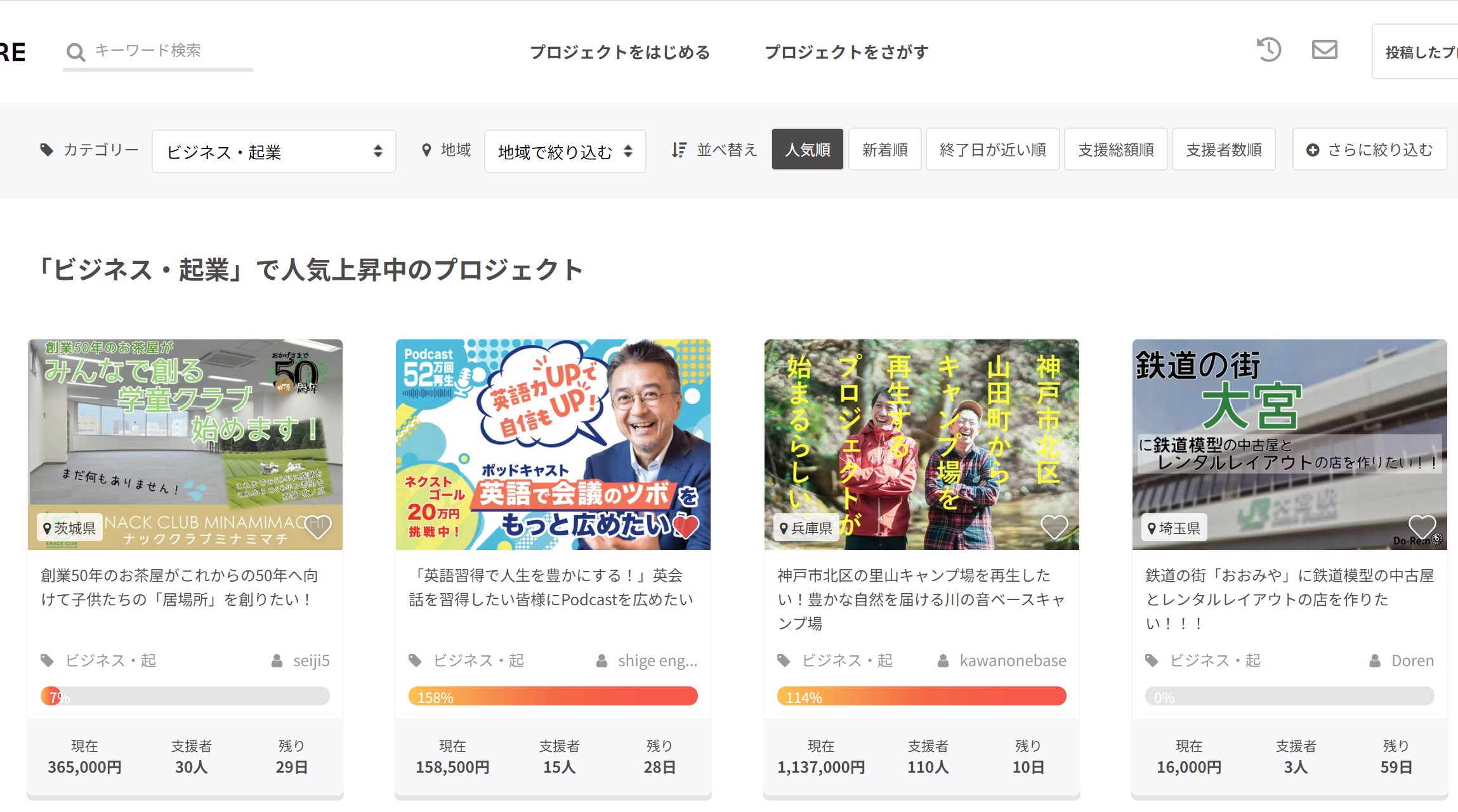The image size is (1458, 812).
Task: Click the region location pin icon
Action: pyautogui.click(x=426, y=150)
